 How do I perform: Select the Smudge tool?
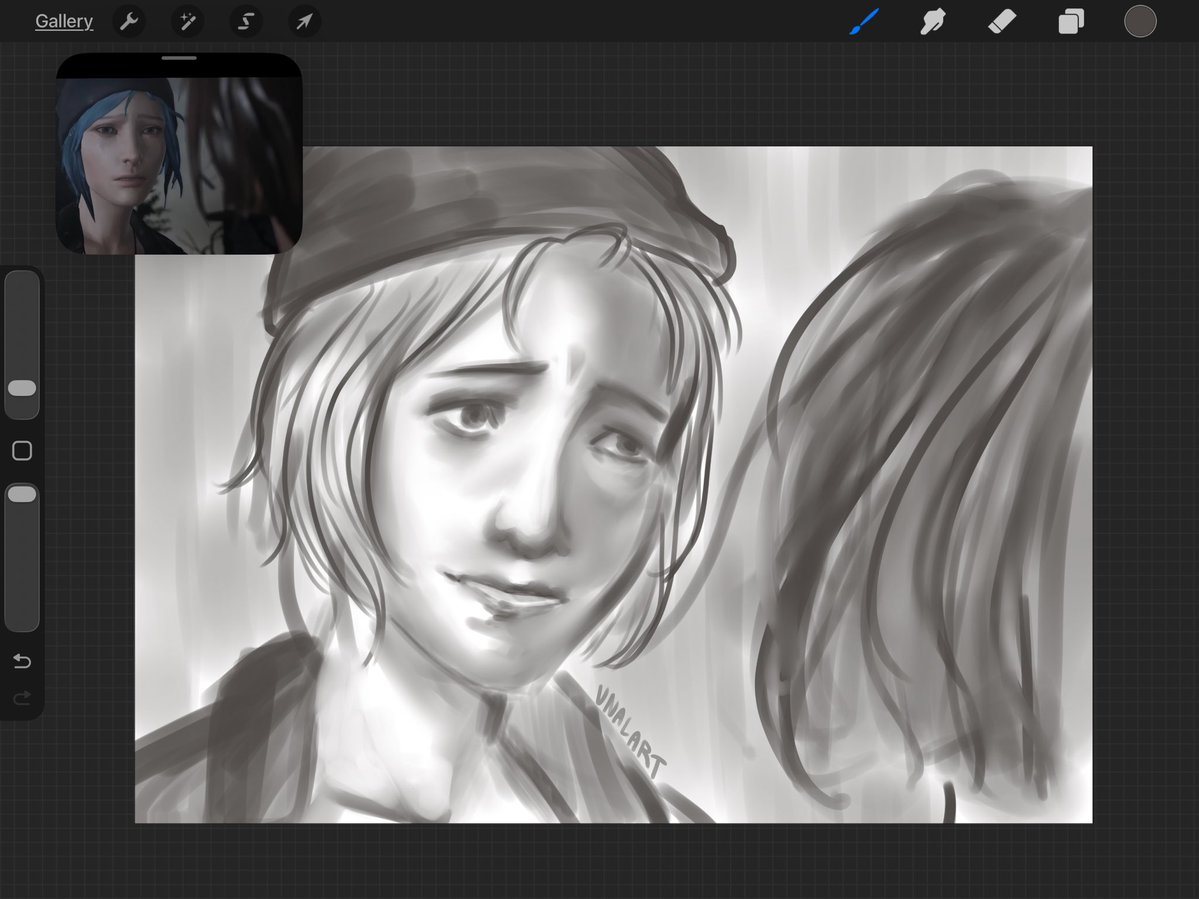point(933,21)
